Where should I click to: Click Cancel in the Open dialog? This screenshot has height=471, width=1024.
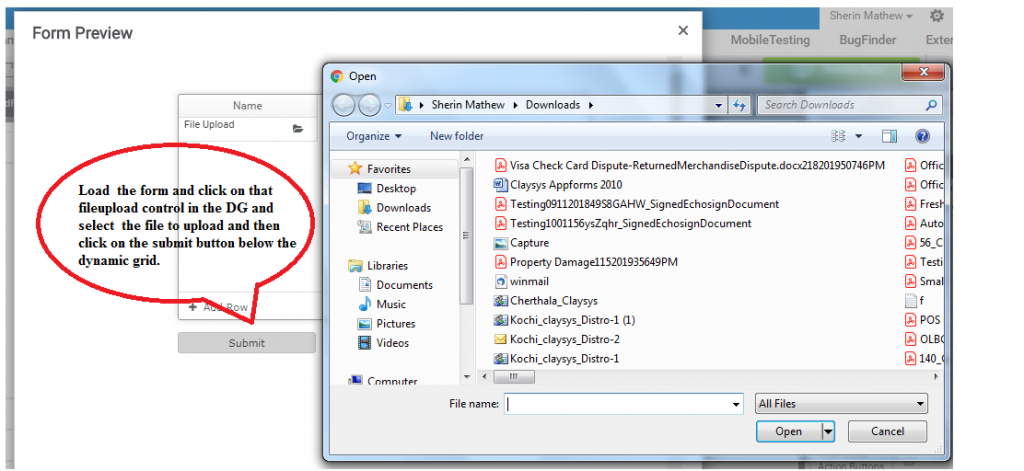click(887, 432)
